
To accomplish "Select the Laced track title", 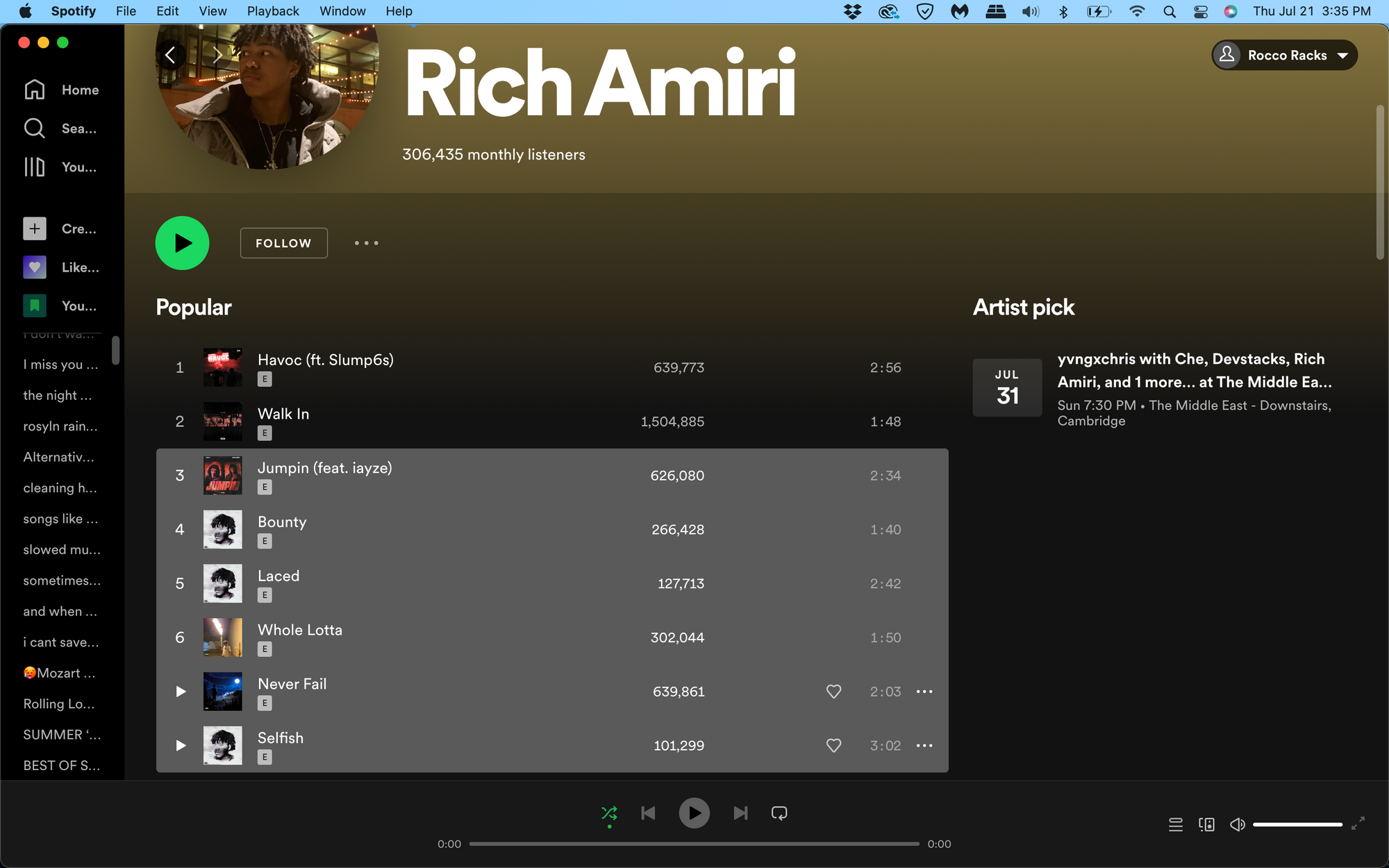I will 278,576.
